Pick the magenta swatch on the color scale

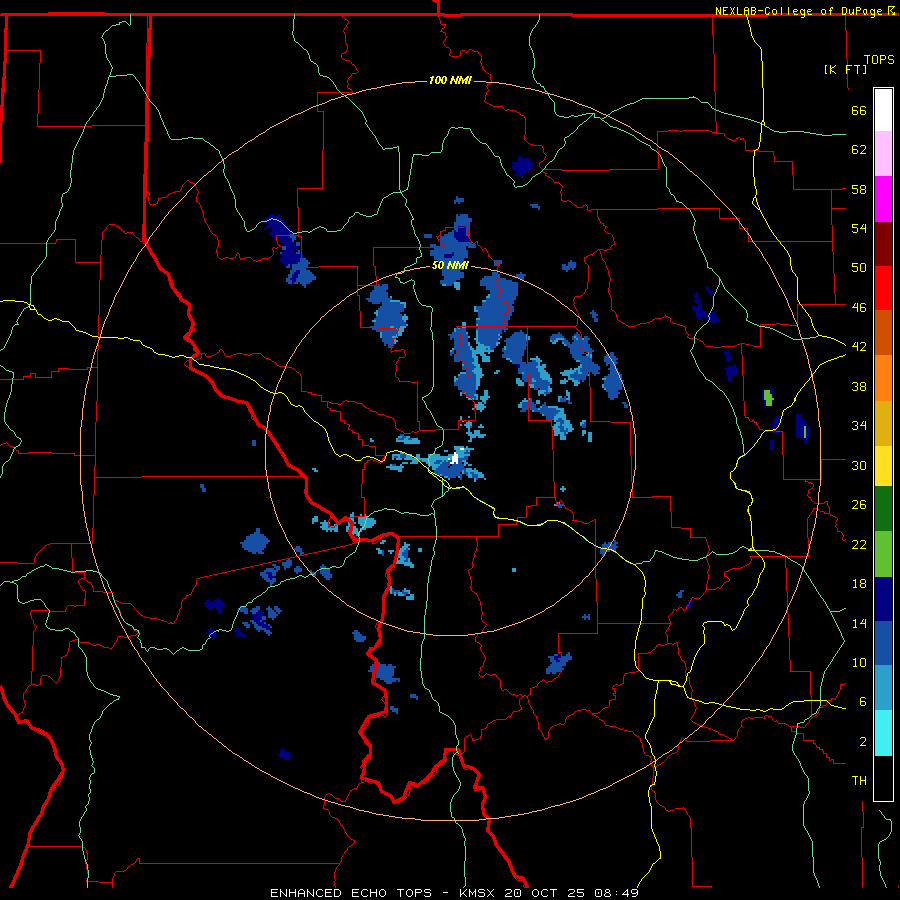click(883, 199)
